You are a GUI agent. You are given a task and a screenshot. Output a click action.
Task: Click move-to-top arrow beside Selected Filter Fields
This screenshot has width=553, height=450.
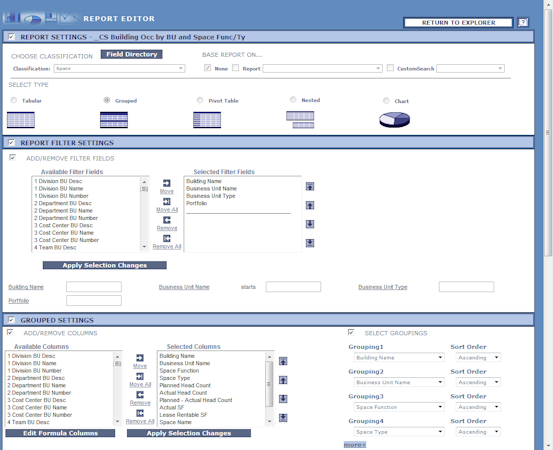[x=310, y=186]
